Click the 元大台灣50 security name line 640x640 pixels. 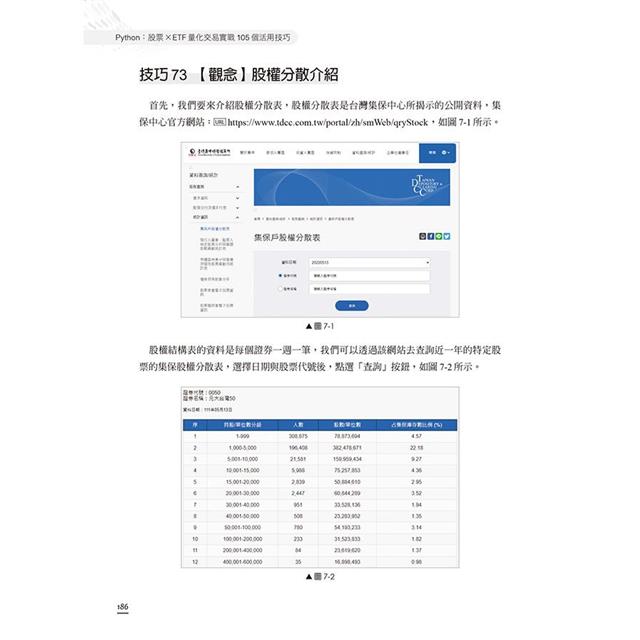coord(209,398)
